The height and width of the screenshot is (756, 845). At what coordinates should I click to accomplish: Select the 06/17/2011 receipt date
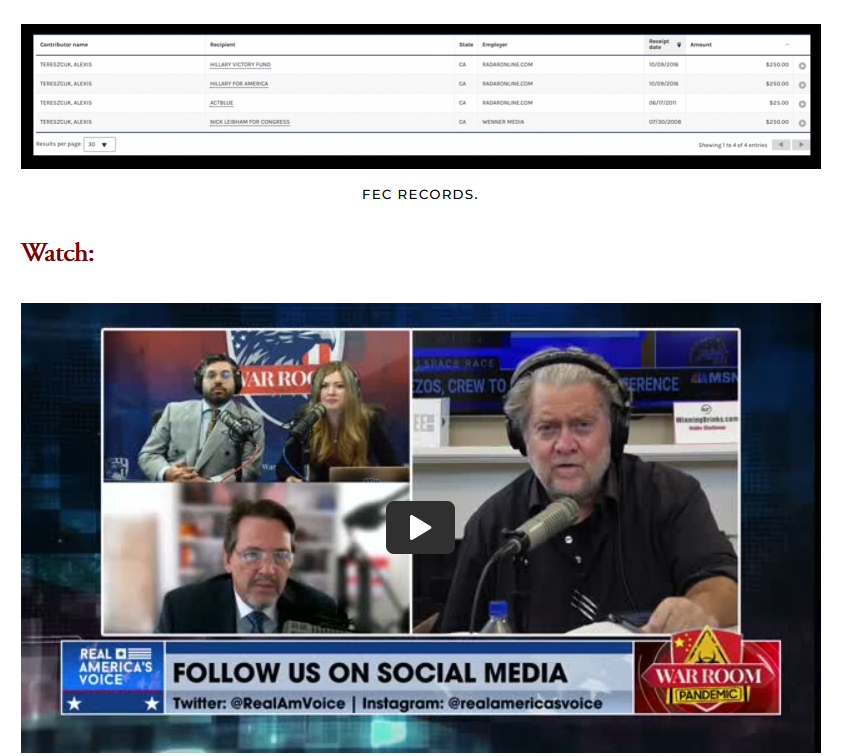coord(662,103)
